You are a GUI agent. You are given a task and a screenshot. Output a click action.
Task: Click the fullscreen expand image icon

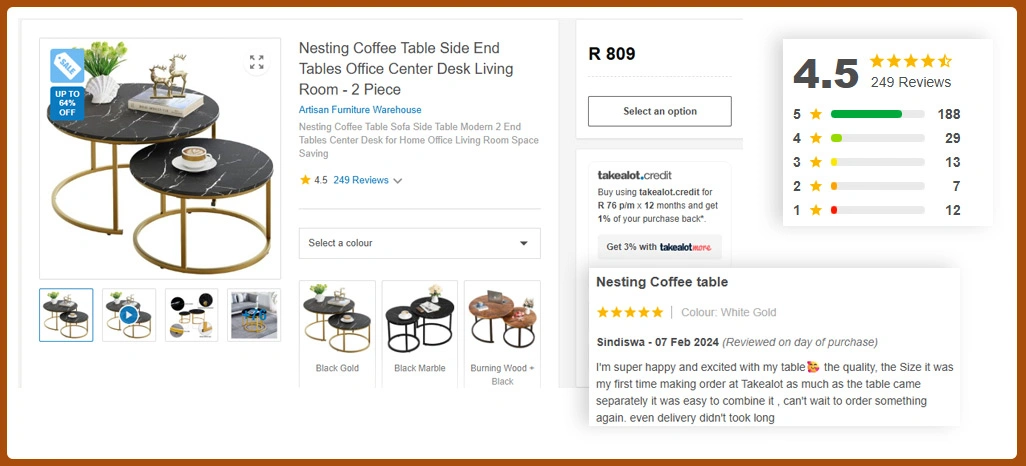[x=256, y=63]
